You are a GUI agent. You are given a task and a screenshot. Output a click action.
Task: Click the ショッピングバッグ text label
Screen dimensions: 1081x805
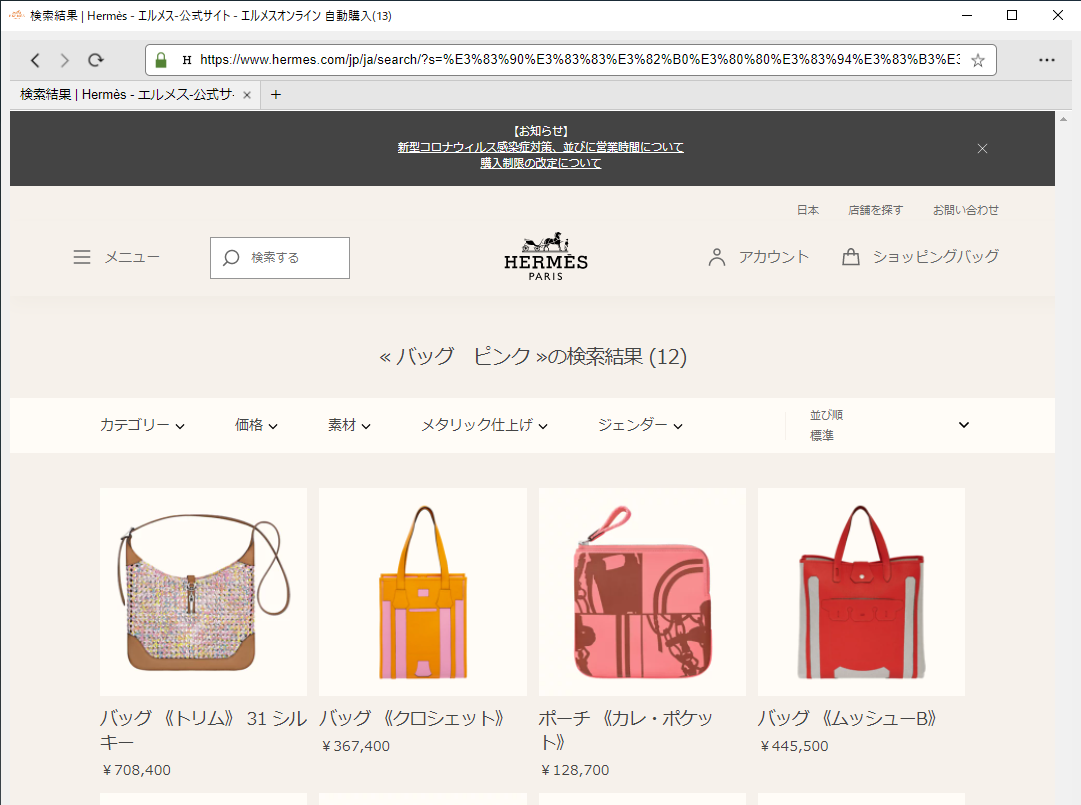[x=936, y=257]
